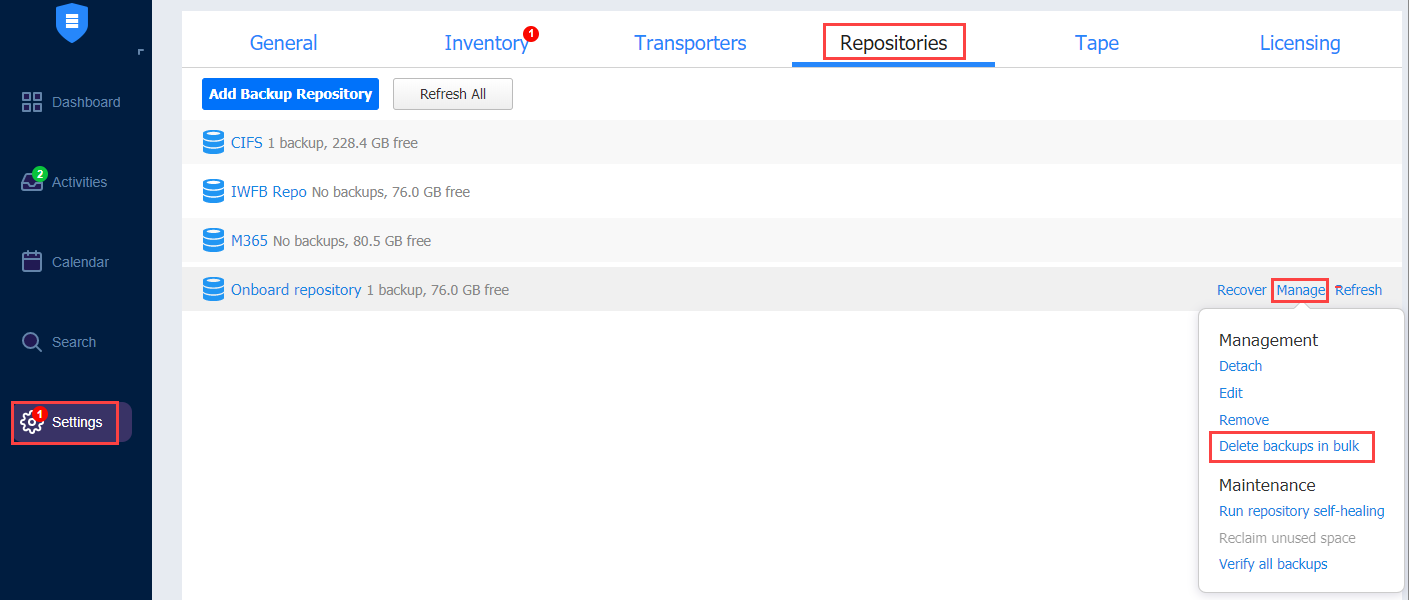Open the Calendar icon in the sidebar
Image resolution: width=1409 pixels, height=600 pixels.
[32, 262]
